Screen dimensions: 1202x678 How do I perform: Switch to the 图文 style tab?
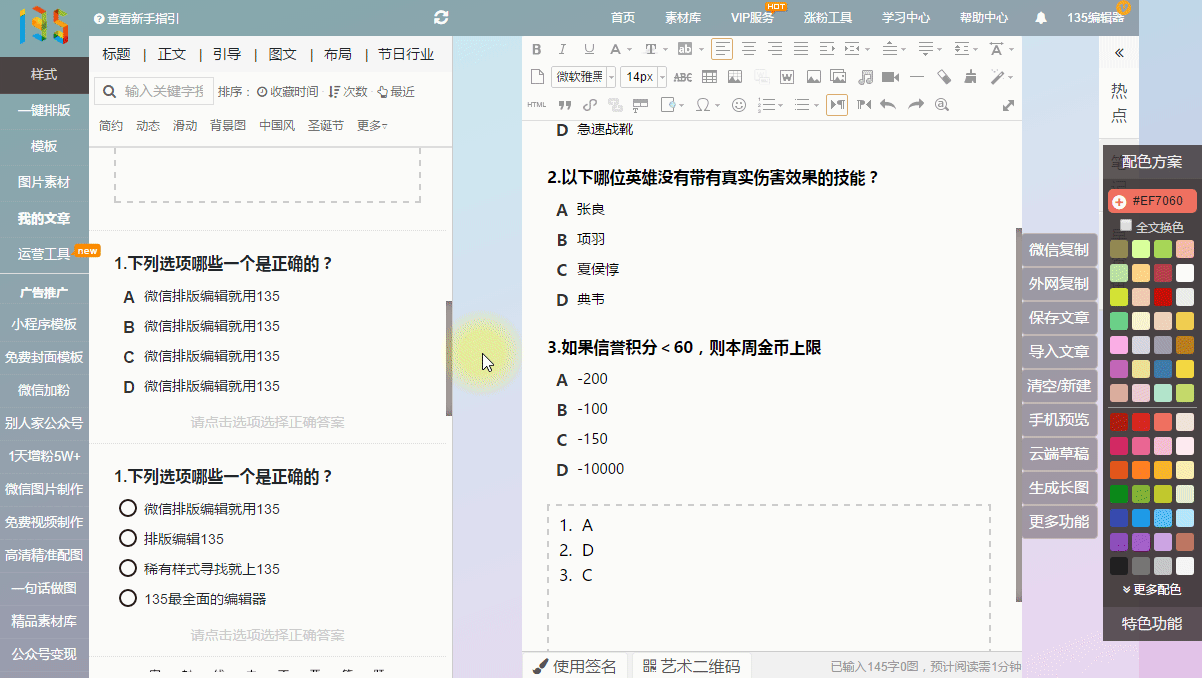pos(283,54)
